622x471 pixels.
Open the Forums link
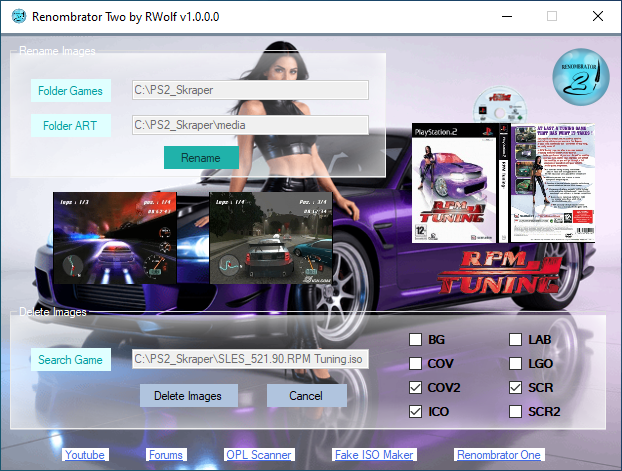click(166, 455)
